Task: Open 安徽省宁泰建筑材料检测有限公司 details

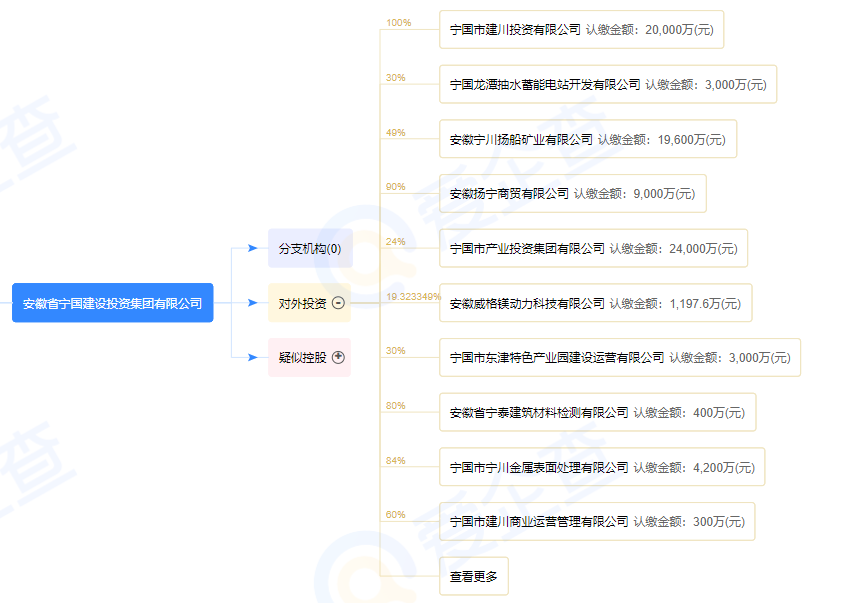Action: pyautogui.click(x=598, y=412)
